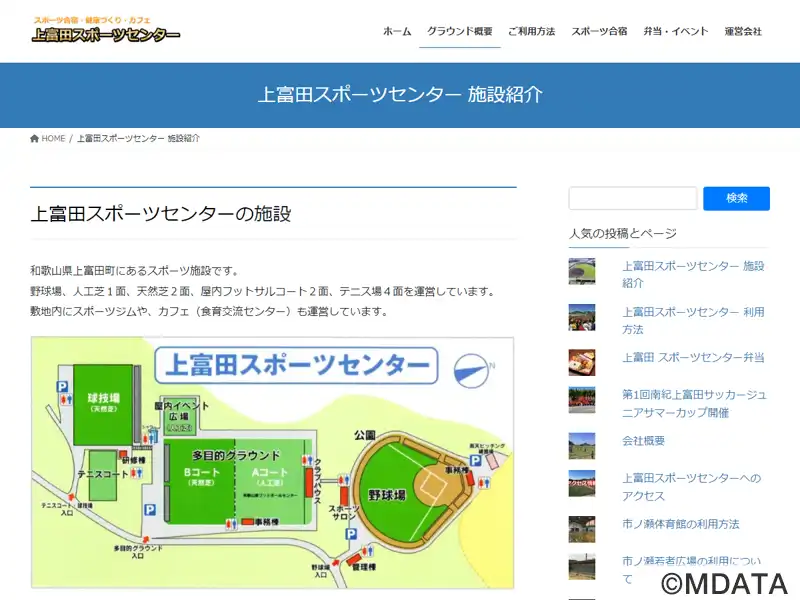This screenshot has height=600, width=800.
Task: Open the 弁当・イベント menu item
Action: (x=676, y=31)
